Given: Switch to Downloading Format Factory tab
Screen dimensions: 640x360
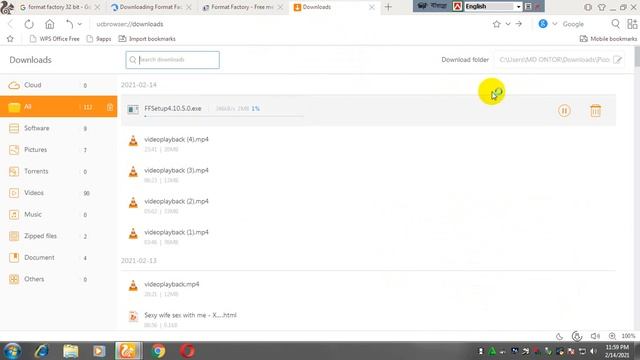Looking at the screenshot, I should [x=151, y=7].
